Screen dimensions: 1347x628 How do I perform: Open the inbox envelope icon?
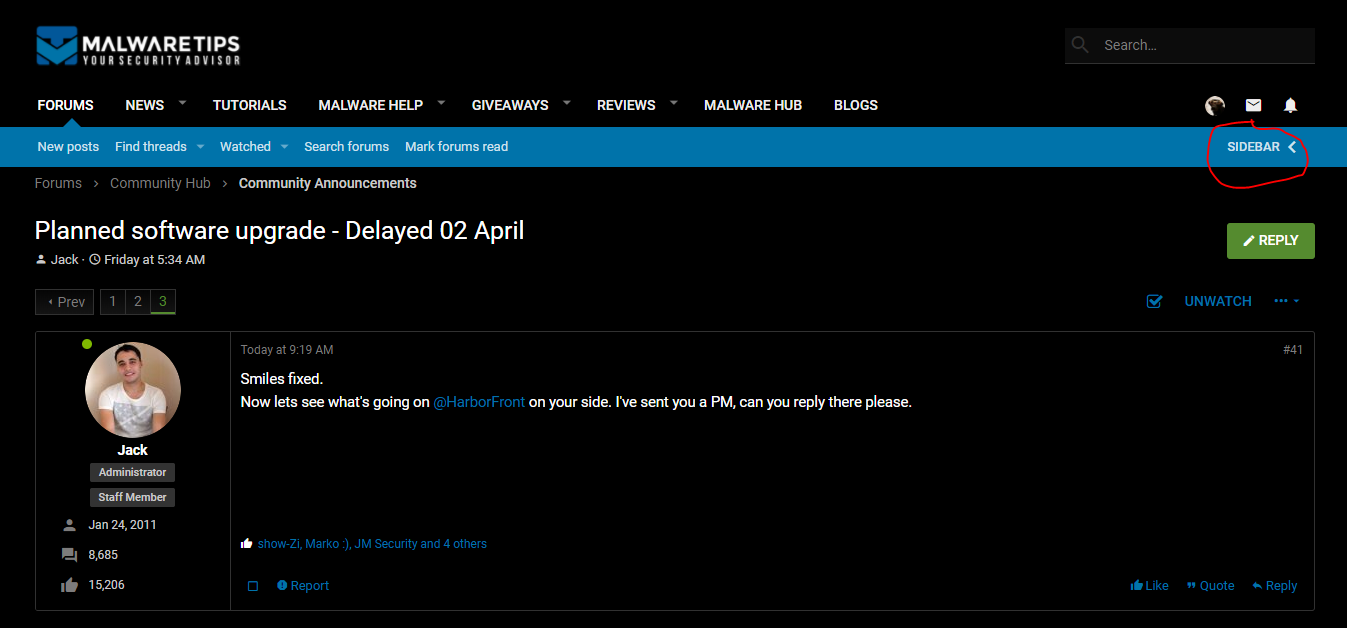1253,105
